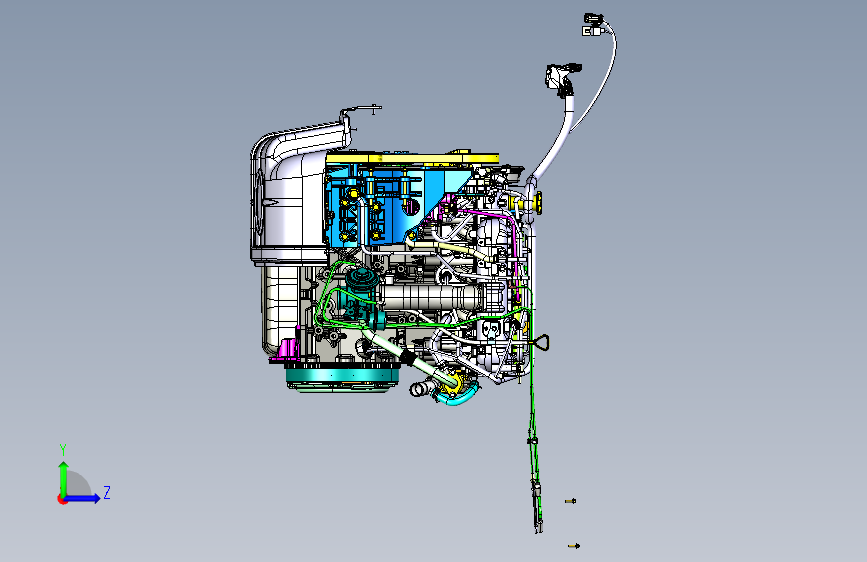Select the yellow dipstick loop handle
The width and height of the screenshot is (867, 562).
(542, 343)
